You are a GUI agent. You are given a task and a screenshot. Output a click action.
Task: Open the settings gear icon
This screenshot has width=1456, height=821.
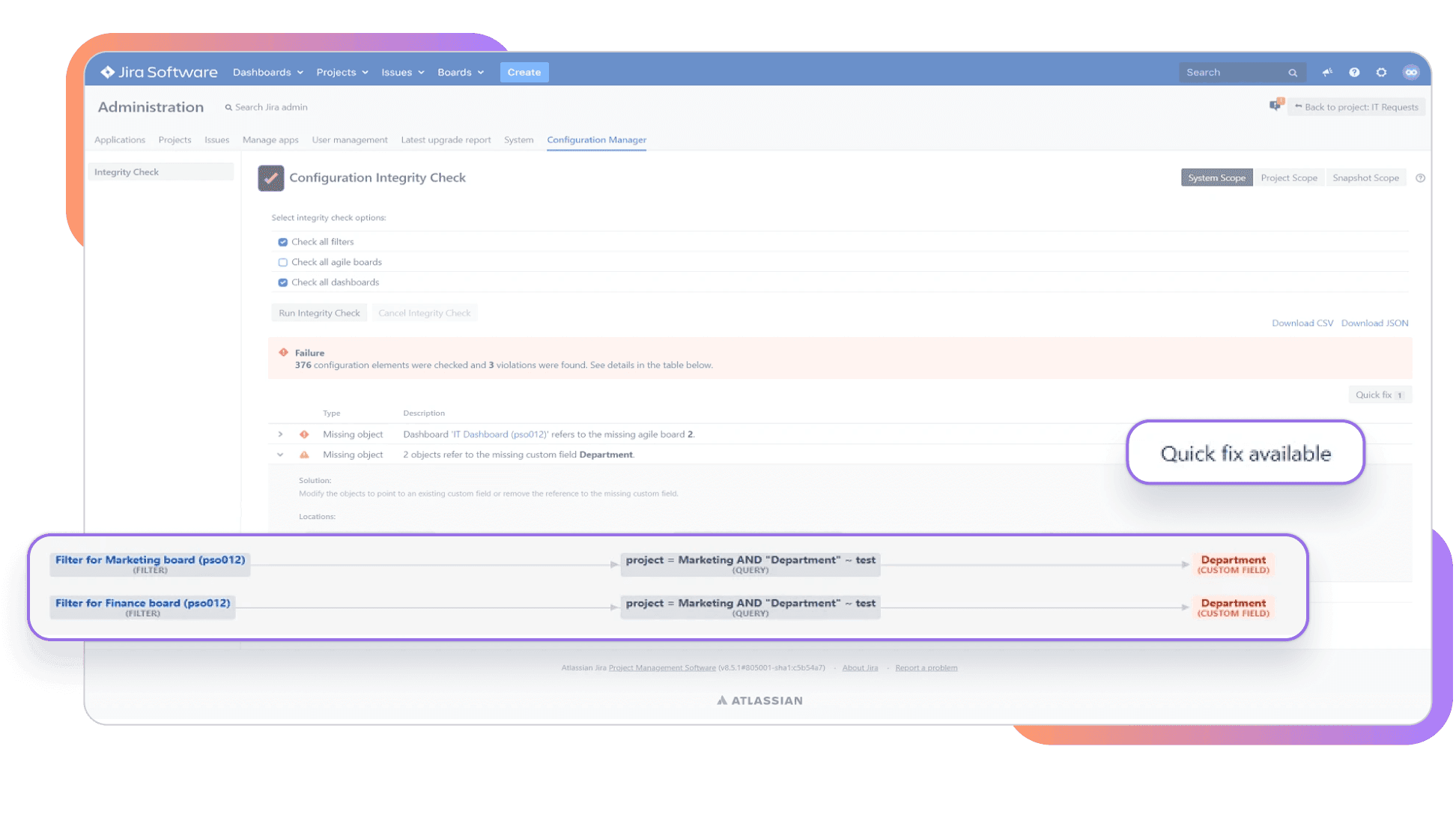[1381, 72]
